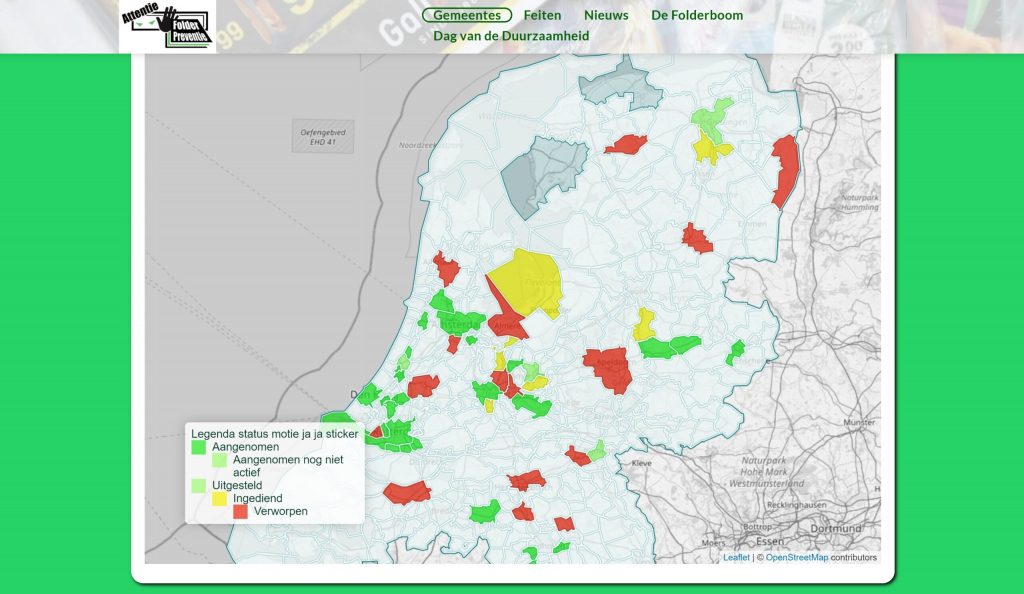Open the Gemeentes menu item
This screenshot has height=594, width=1024.
click(467, 15)
